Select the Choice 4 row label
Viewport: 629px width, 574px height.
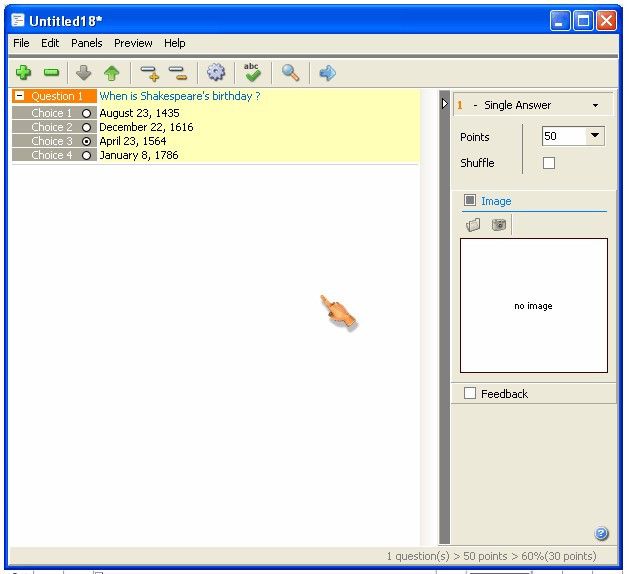point(52,155)
